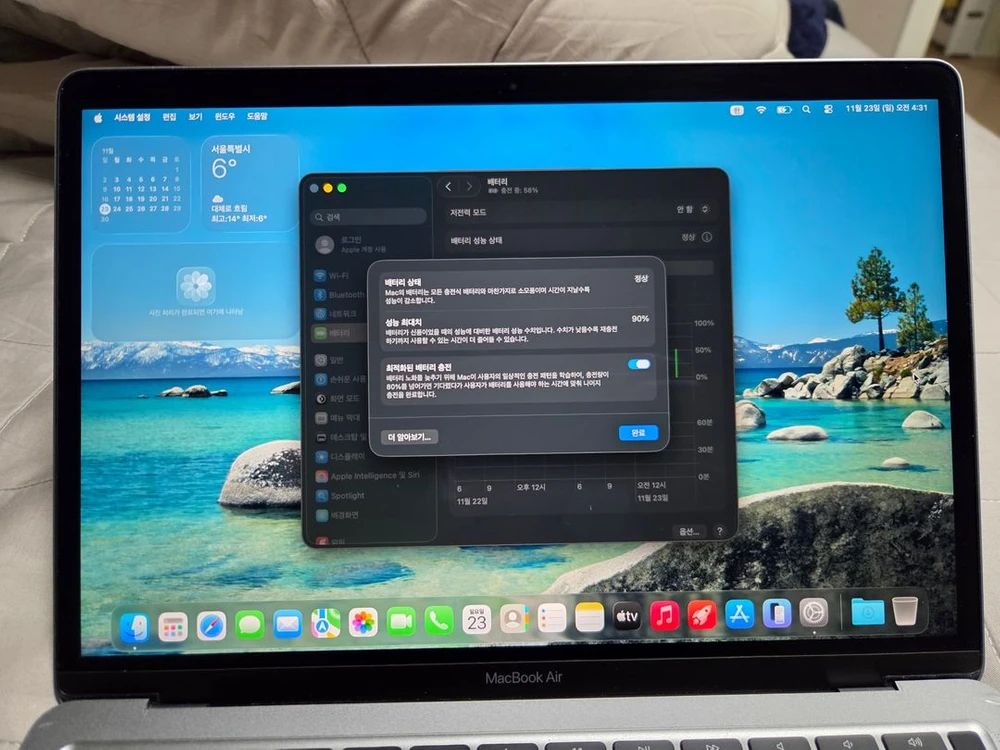This screenshot has height=750, width=1000.
Task: Click the info icon beside 배터리 성능 상태
Action: point(707,237)
